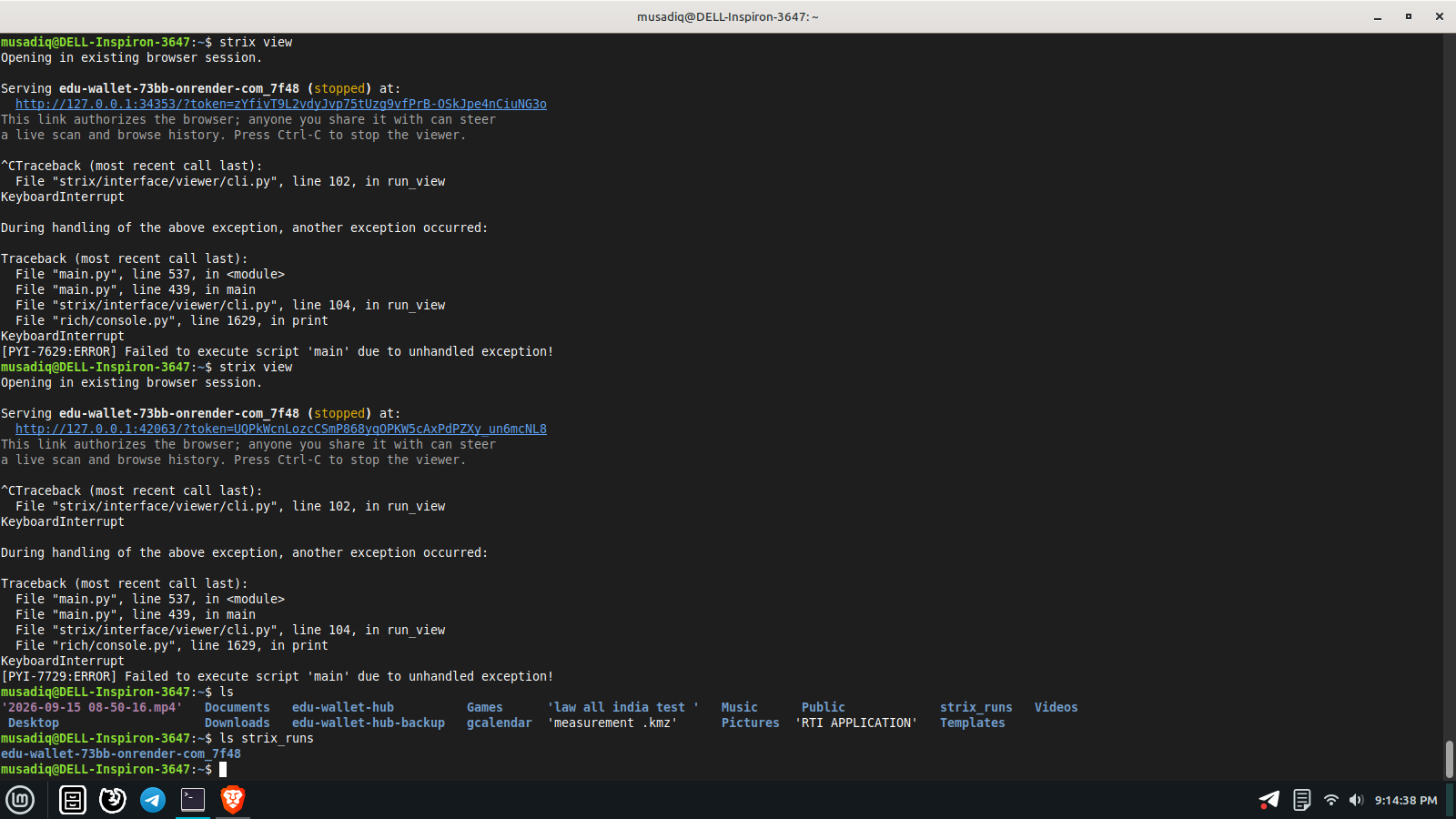Open the second 127.0.0.1:42063 token link
Screen dimensions: 1456x819
pyautogui.click(x=281, y=429)
